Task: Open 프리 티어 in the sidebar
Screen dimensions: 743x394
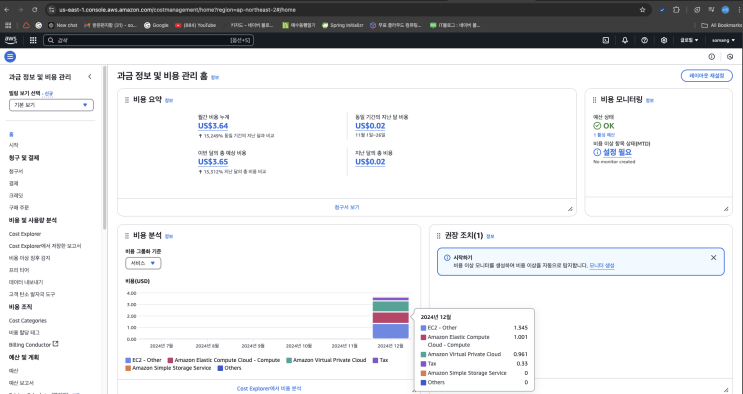Action: (x=19, y=270)
